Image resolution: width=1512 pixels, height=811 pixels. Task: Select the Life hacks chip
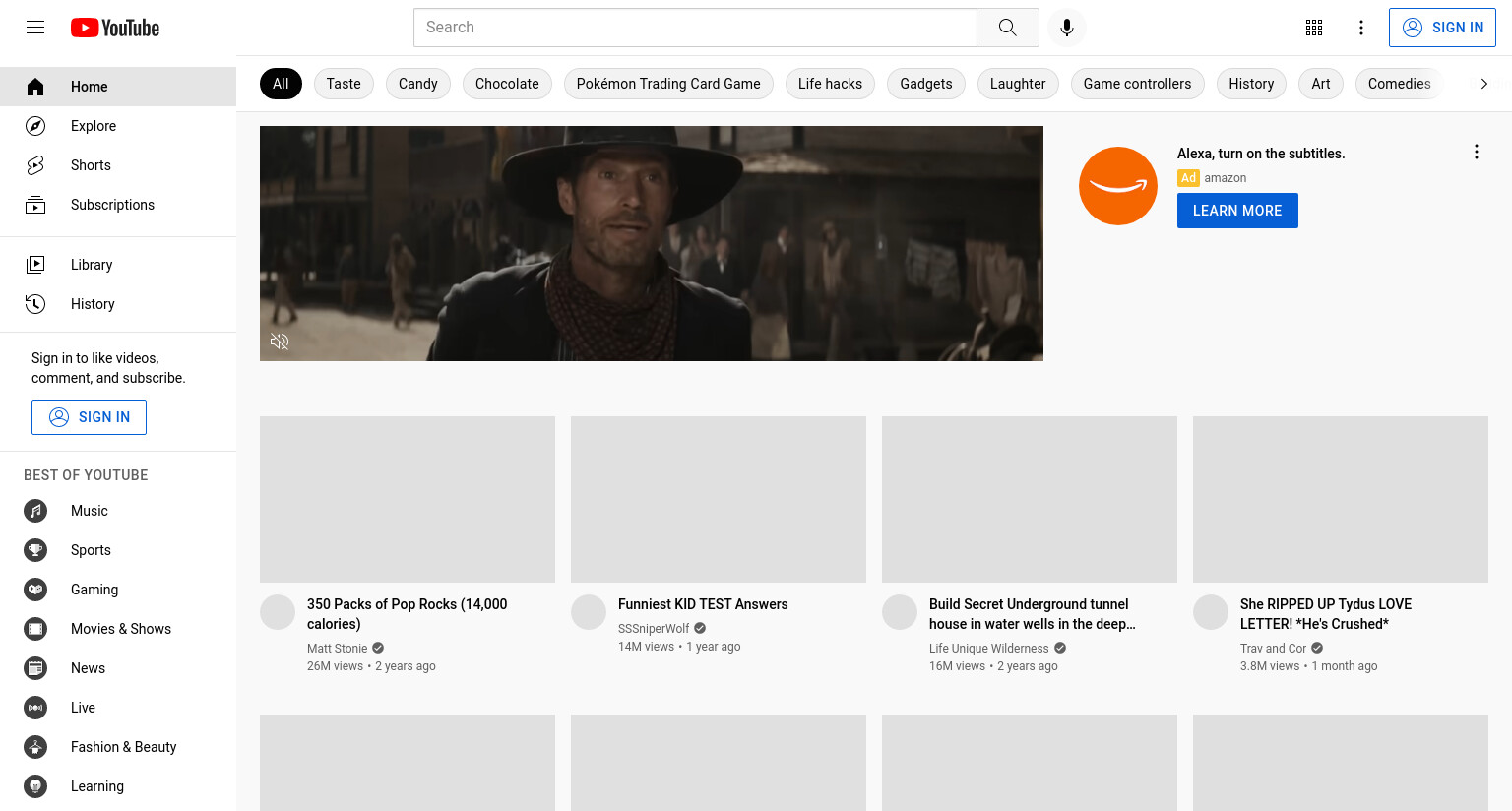830,84
